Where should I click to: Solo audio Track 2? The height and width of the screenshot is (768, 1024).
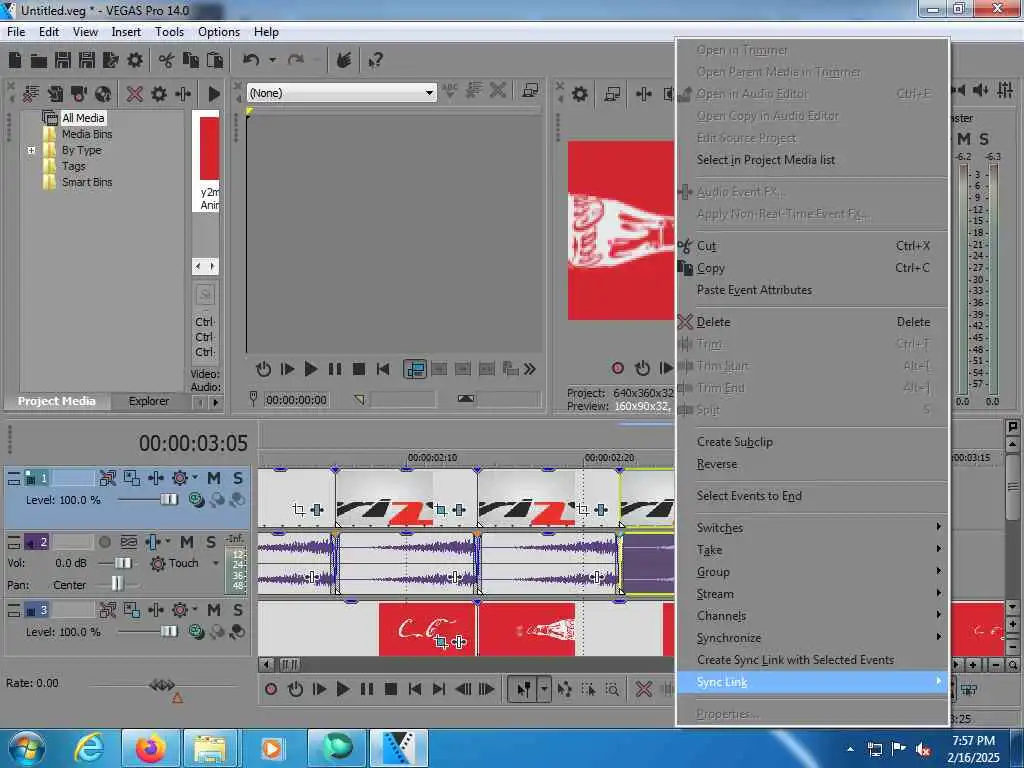(211, 542)
